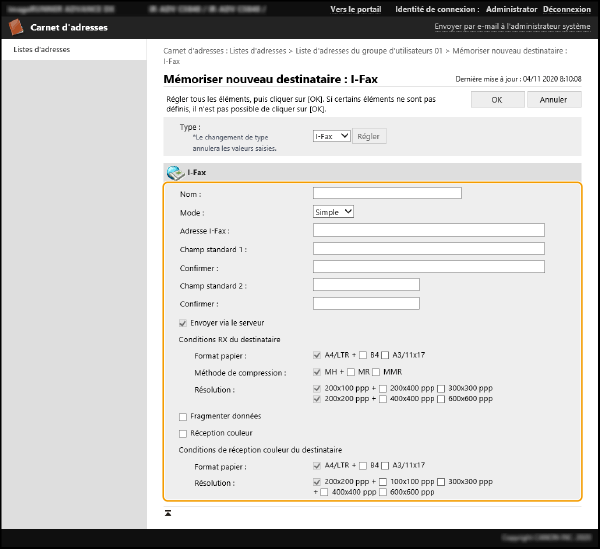Open the Type dropdown showing I-Fax
This screenshot has width=600, height=549.
point(331,136)
